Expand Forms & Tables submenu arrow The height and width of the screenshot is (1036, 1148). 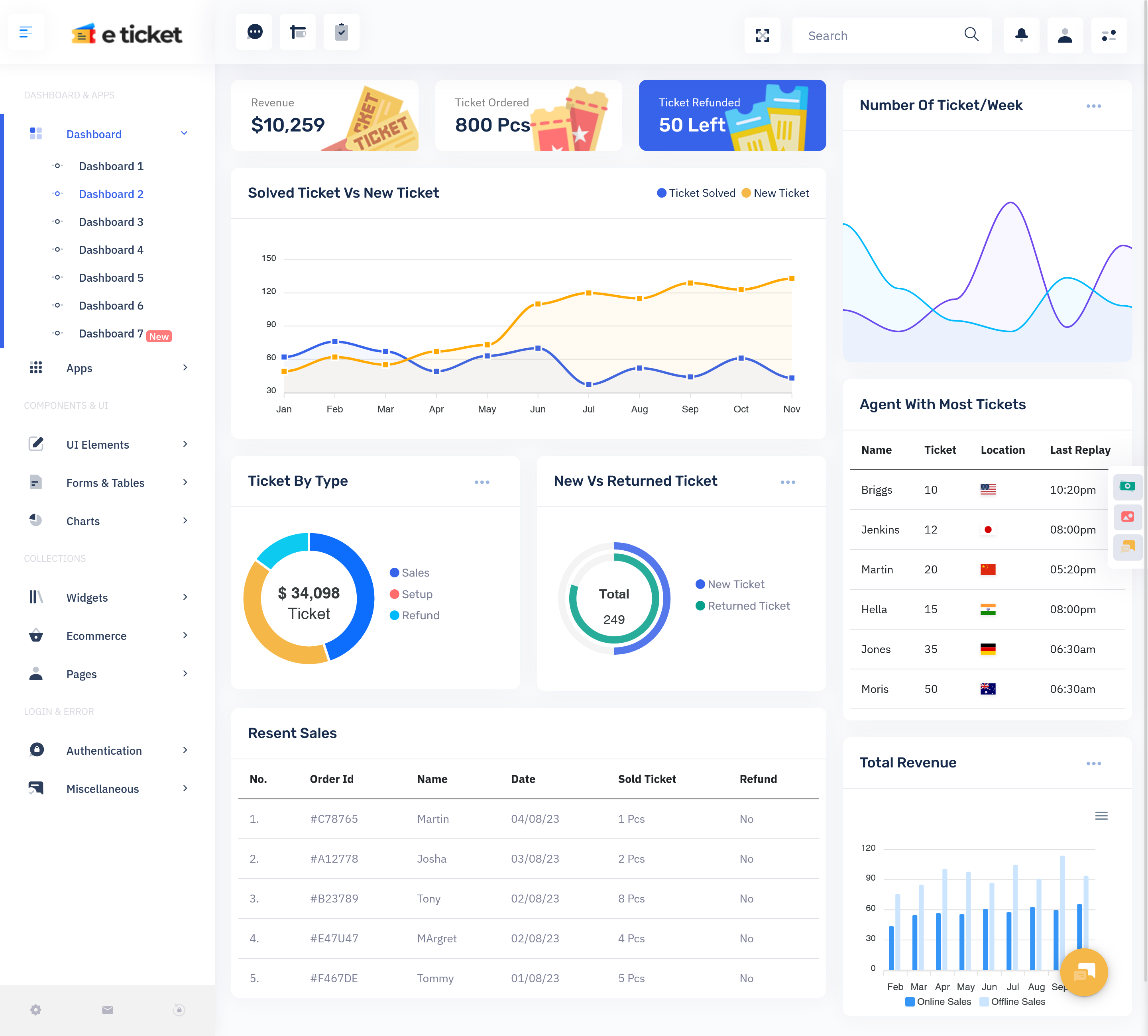185,482
